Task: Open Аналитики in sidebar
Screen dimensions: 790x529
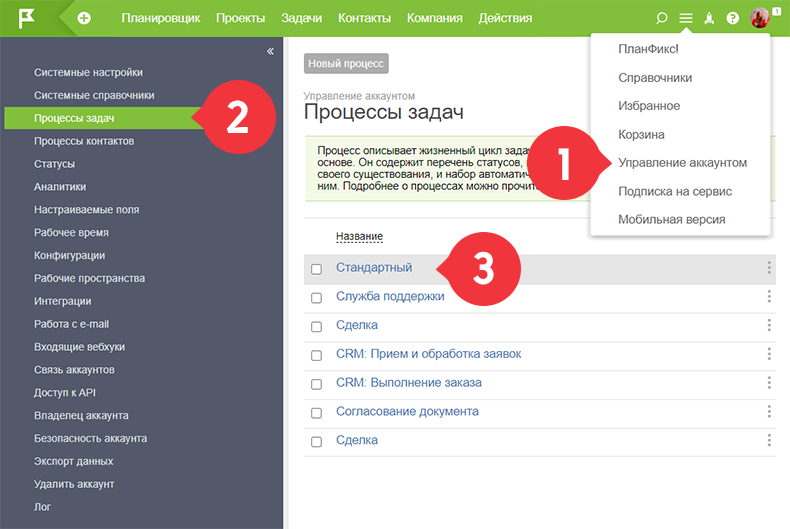Action: (x=60, y=187)
